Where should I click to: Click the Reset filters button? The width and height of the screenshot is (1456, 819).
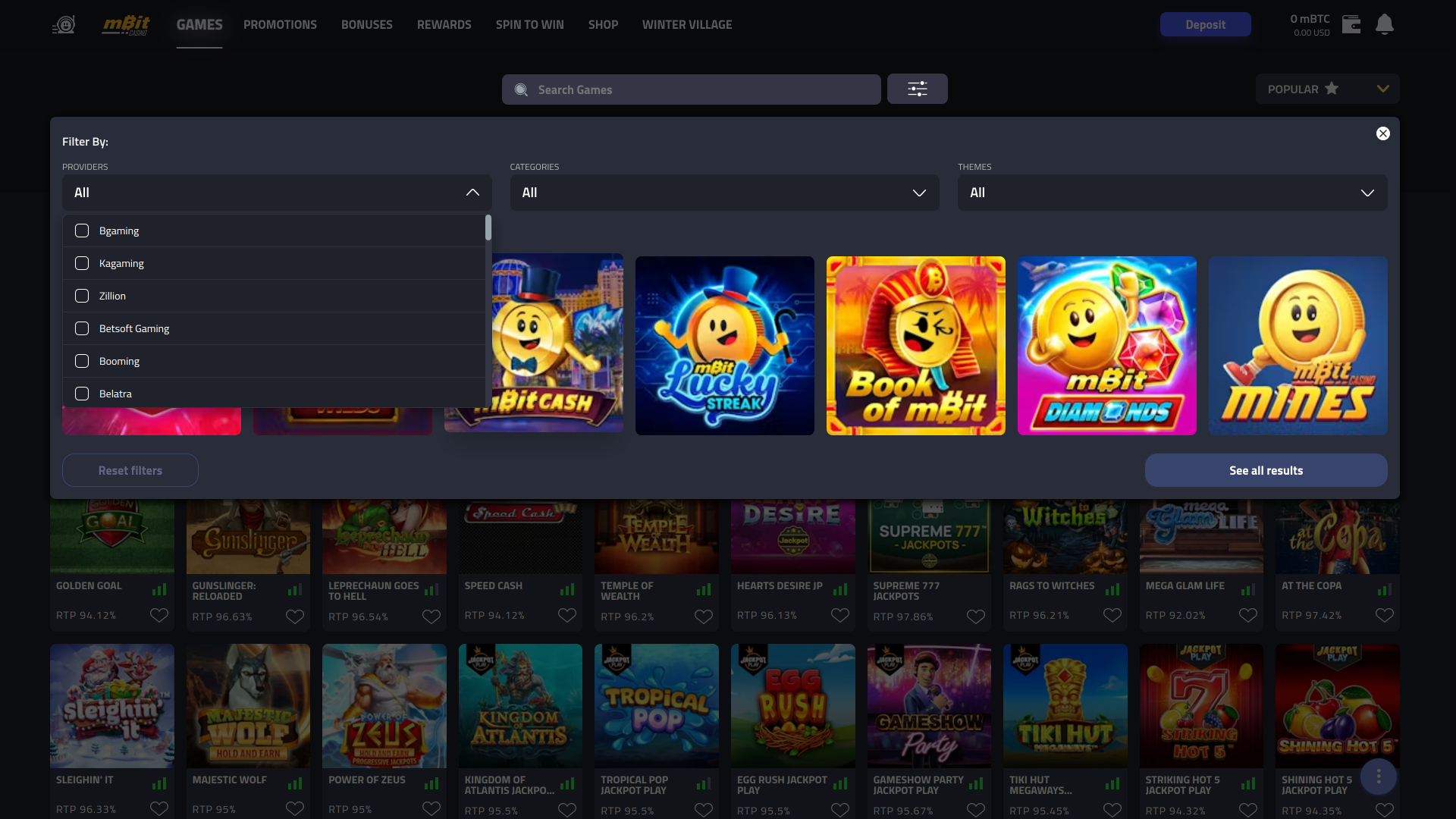coord(130,469)
